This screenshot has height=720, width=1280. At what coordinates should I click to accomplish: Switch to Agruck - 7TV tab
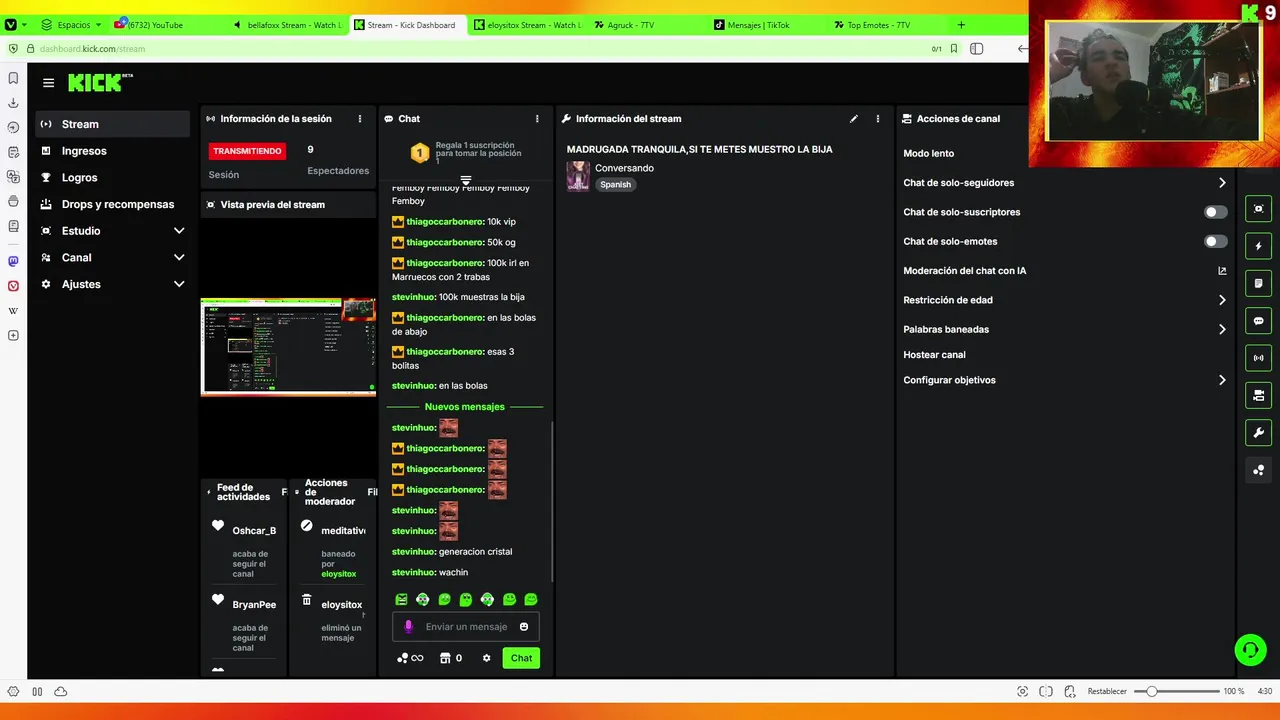[x=647, y=25]
